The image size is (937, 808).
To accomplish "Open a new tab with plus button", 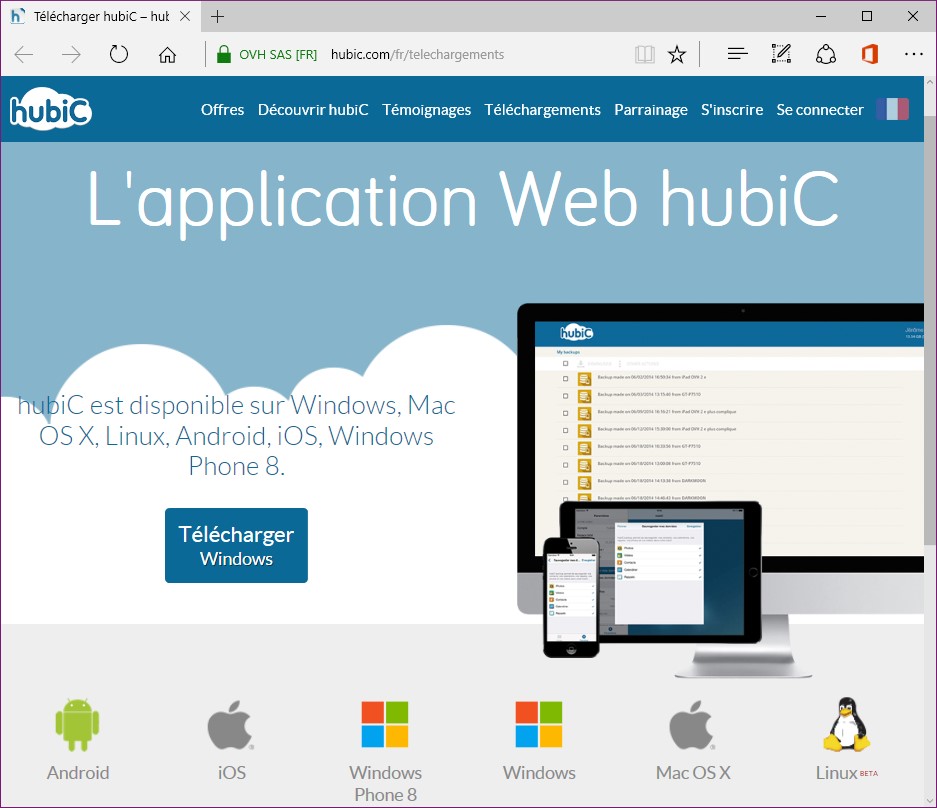I will (218, 16).
